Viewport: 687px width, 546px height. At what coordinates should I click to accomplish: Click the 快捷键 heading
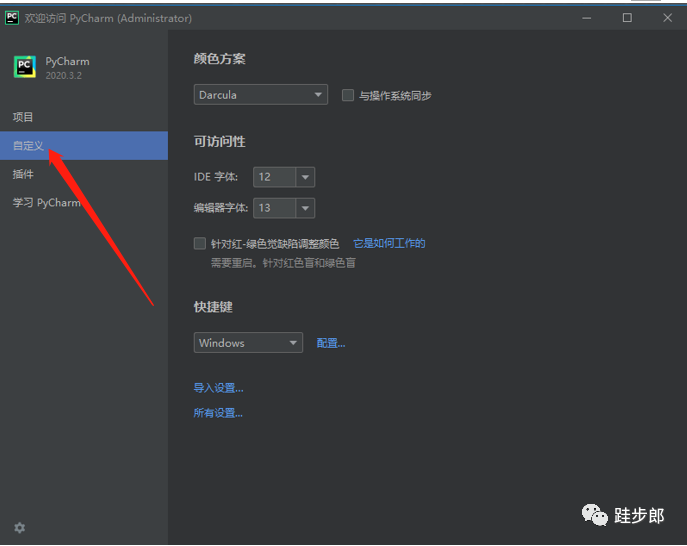click(x=213, y=307)
